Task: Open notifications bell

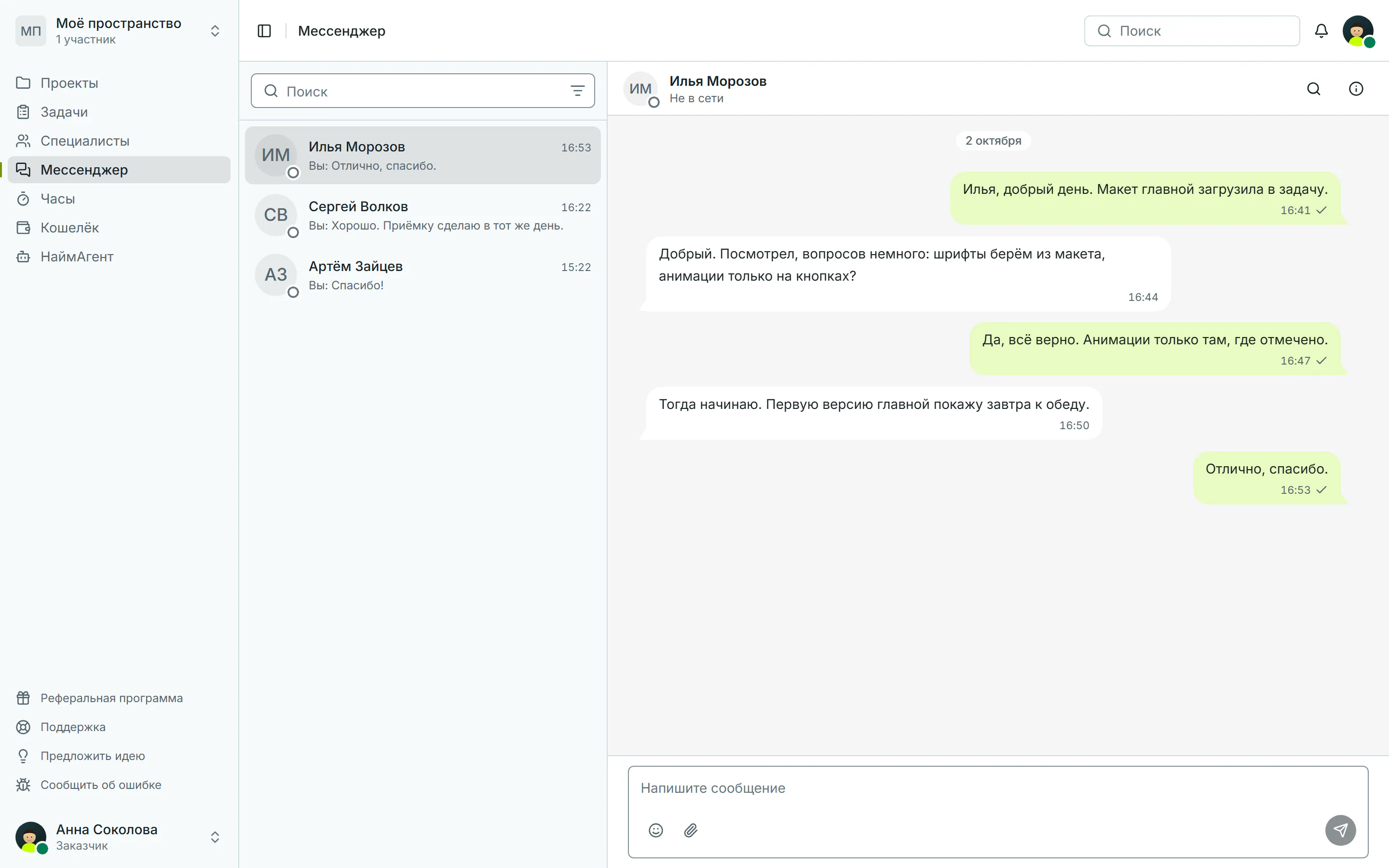Action: coord(1321,31)
